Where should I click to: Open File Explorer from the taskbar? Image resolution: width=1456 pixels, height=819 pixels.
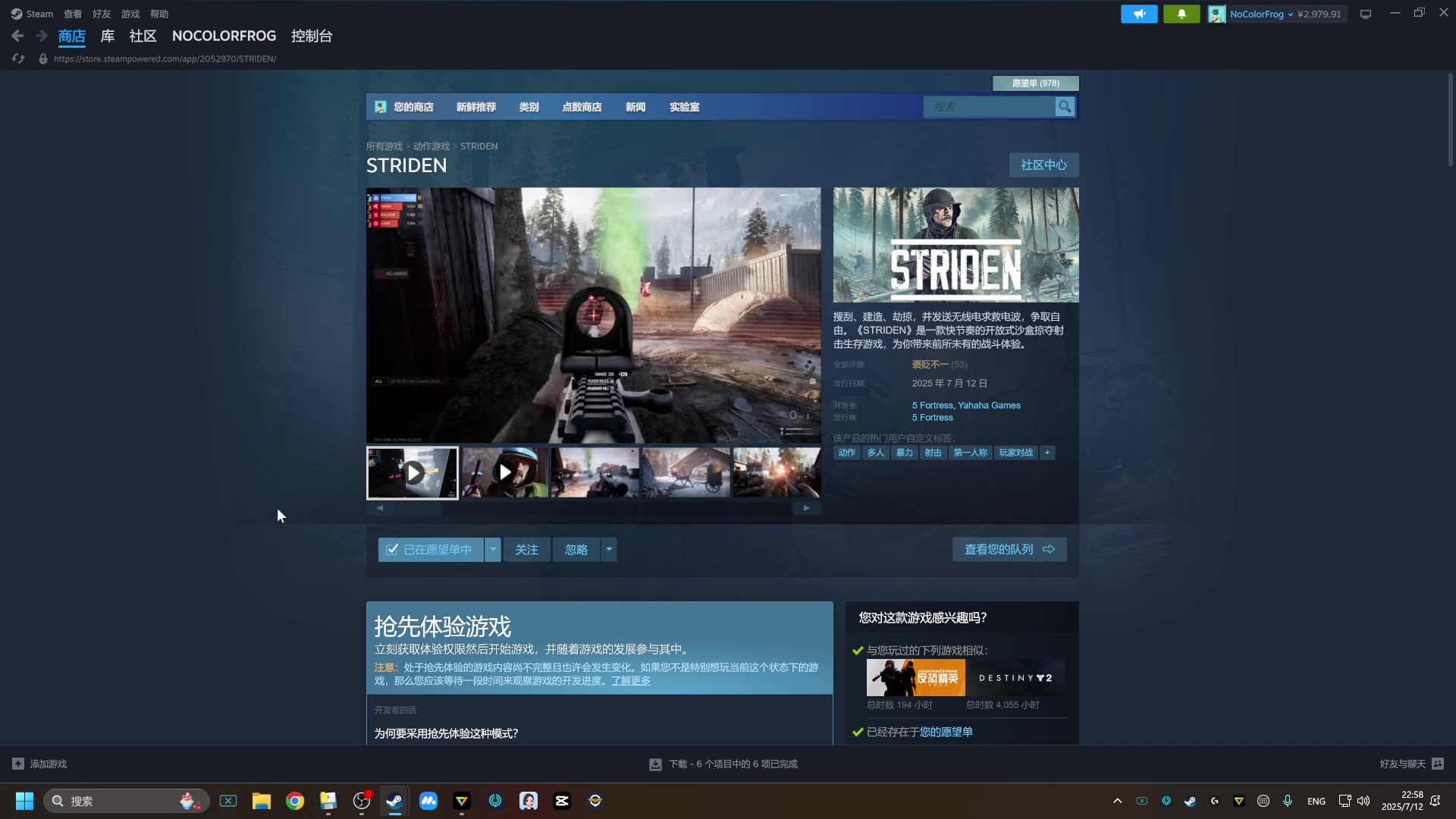click(x=262, y=801)
